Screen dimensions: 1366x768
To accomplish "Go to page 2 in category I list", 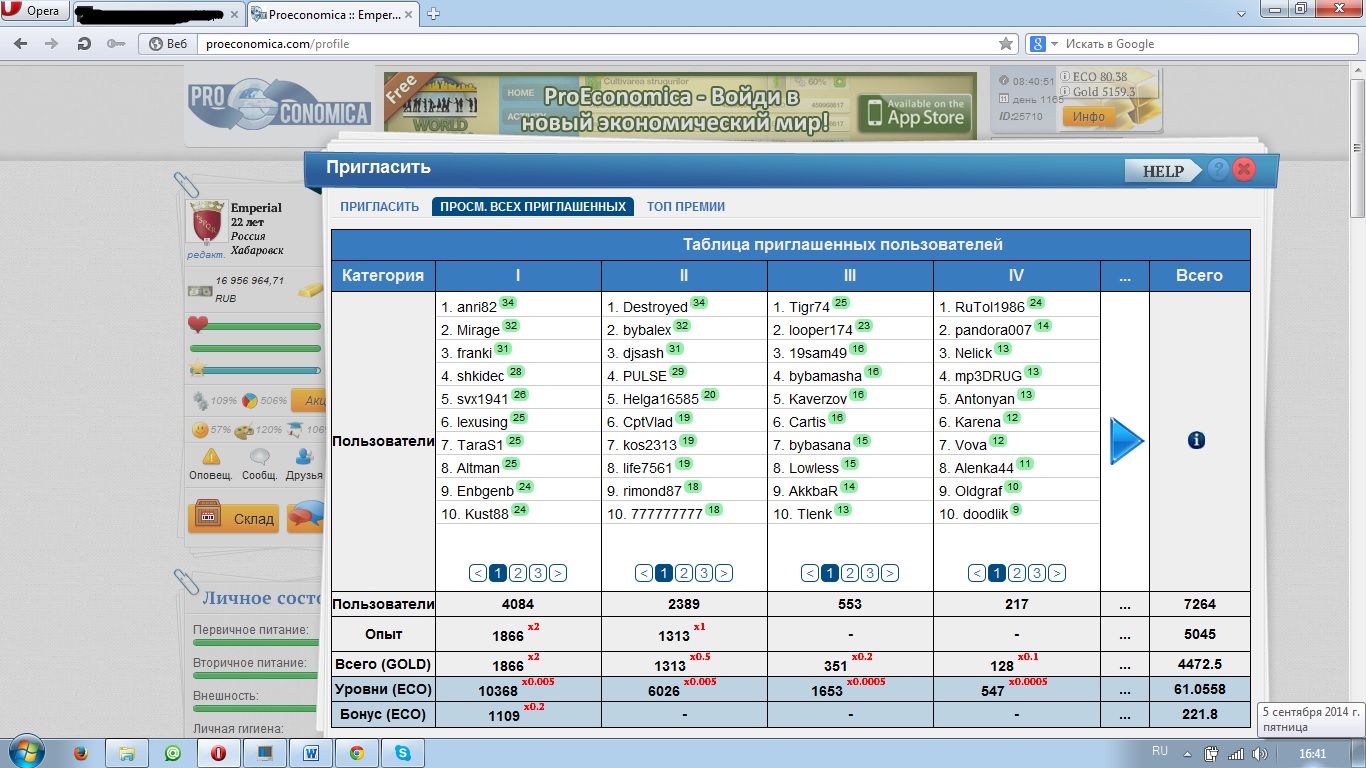I will pyautogui.click(x=517, y=573).
